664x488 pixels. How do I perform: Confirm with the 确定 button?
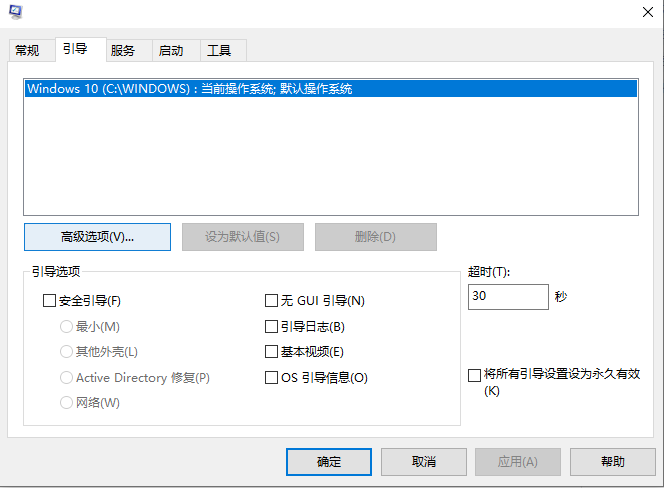pos(329,462)
